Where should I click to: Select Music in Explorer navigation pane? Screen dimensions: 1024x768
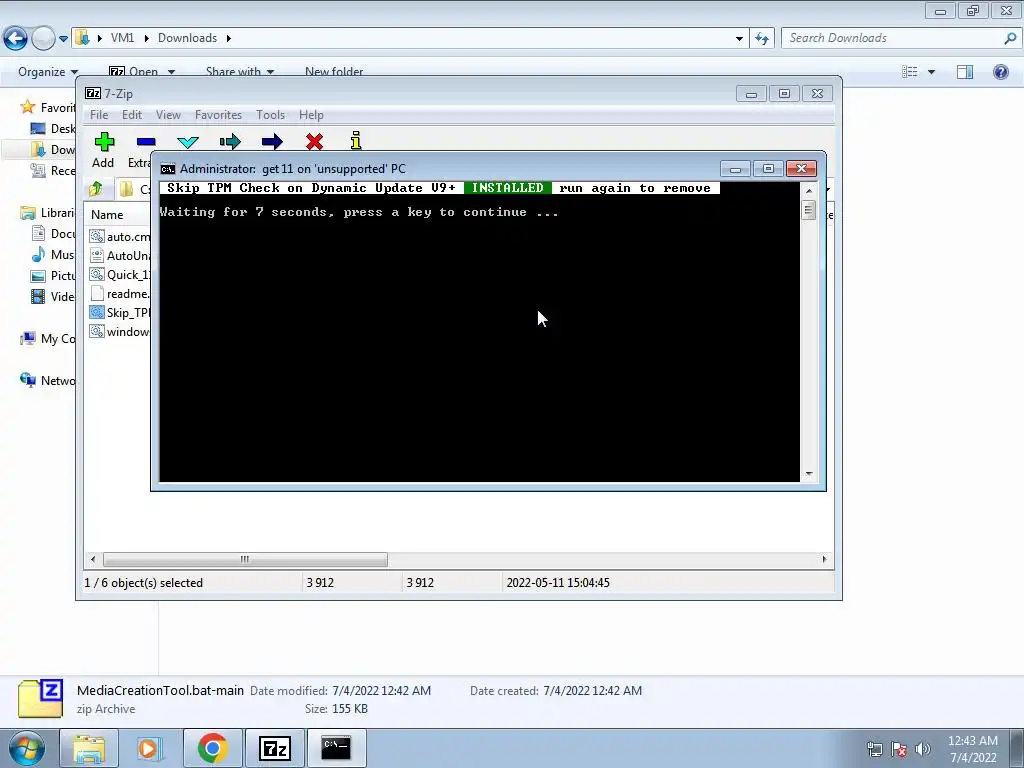pos(53,255)
